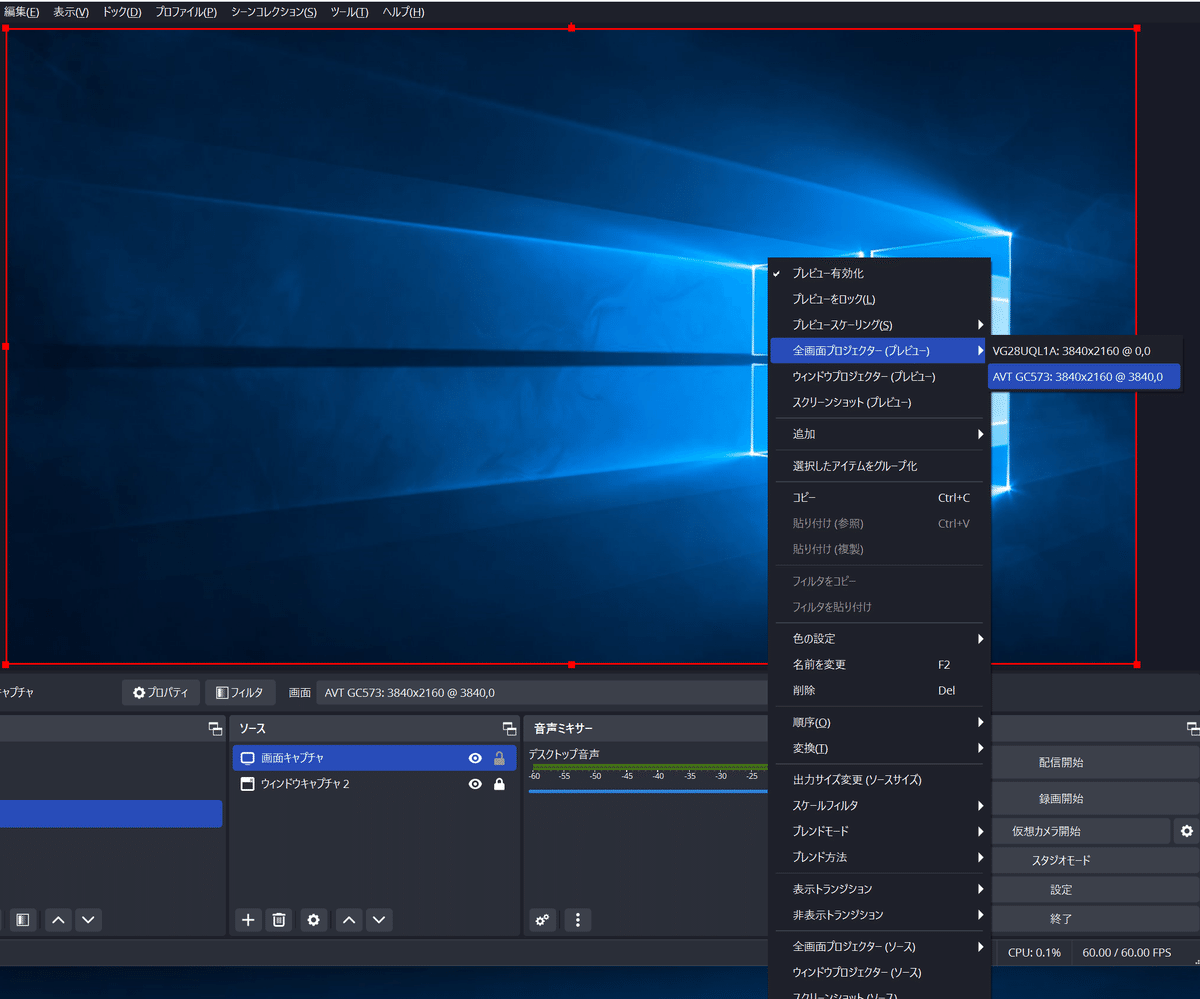Open the audio mixer three-dot menu

578,920
